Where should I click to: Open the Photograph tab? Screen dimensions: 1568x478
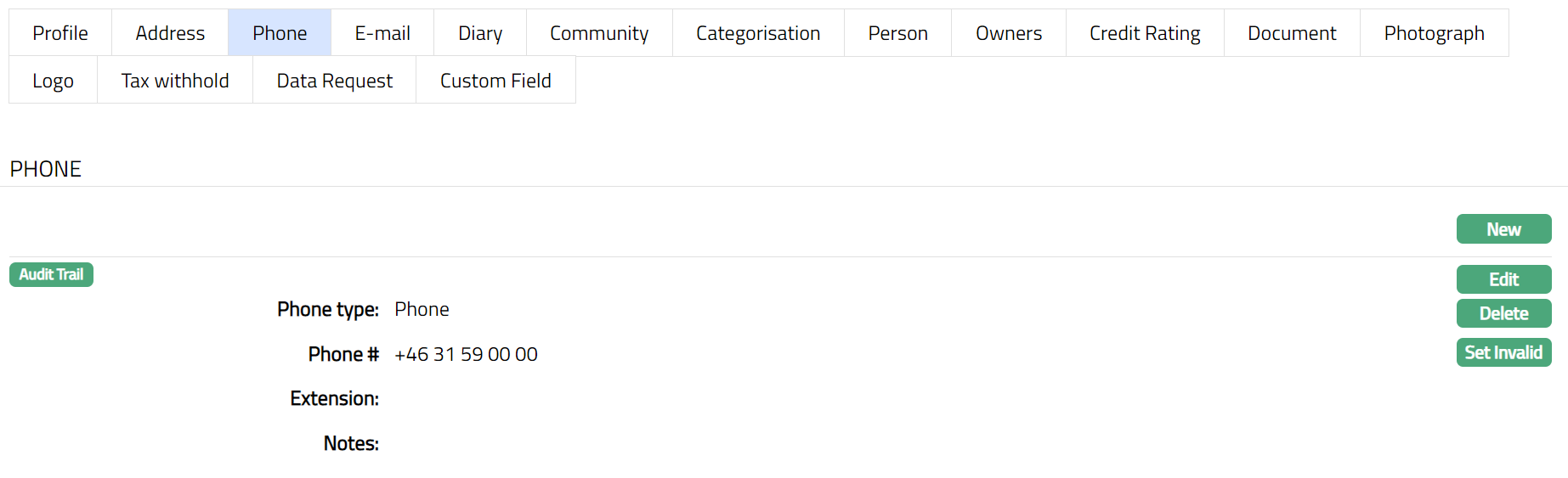click(x=1434, y=33)
